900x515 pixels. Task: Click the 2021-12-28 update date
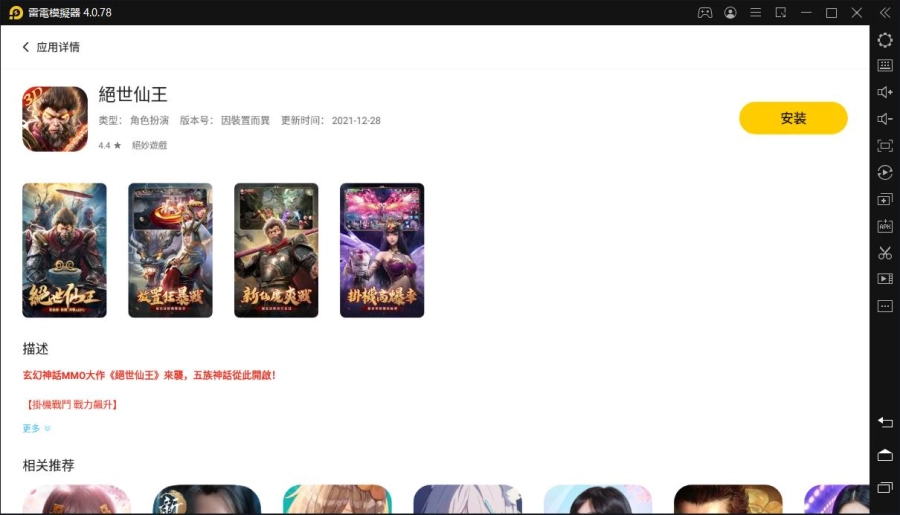(356, 121)
